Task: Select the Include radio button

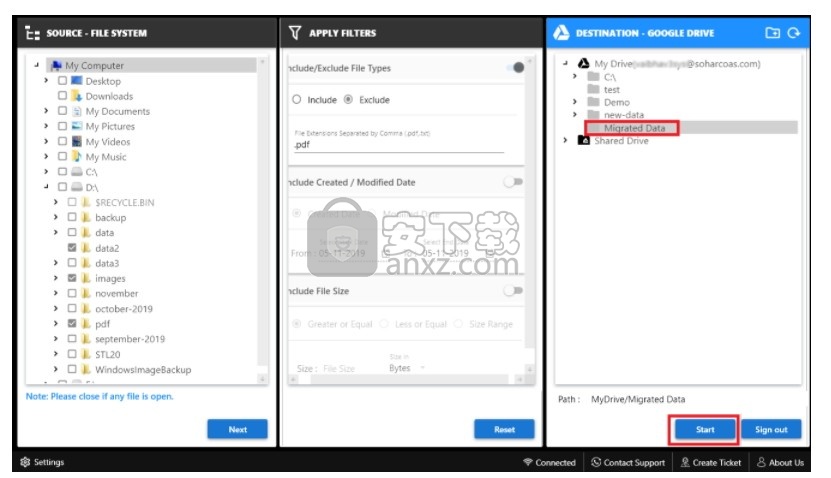Action: pos(297,100)
